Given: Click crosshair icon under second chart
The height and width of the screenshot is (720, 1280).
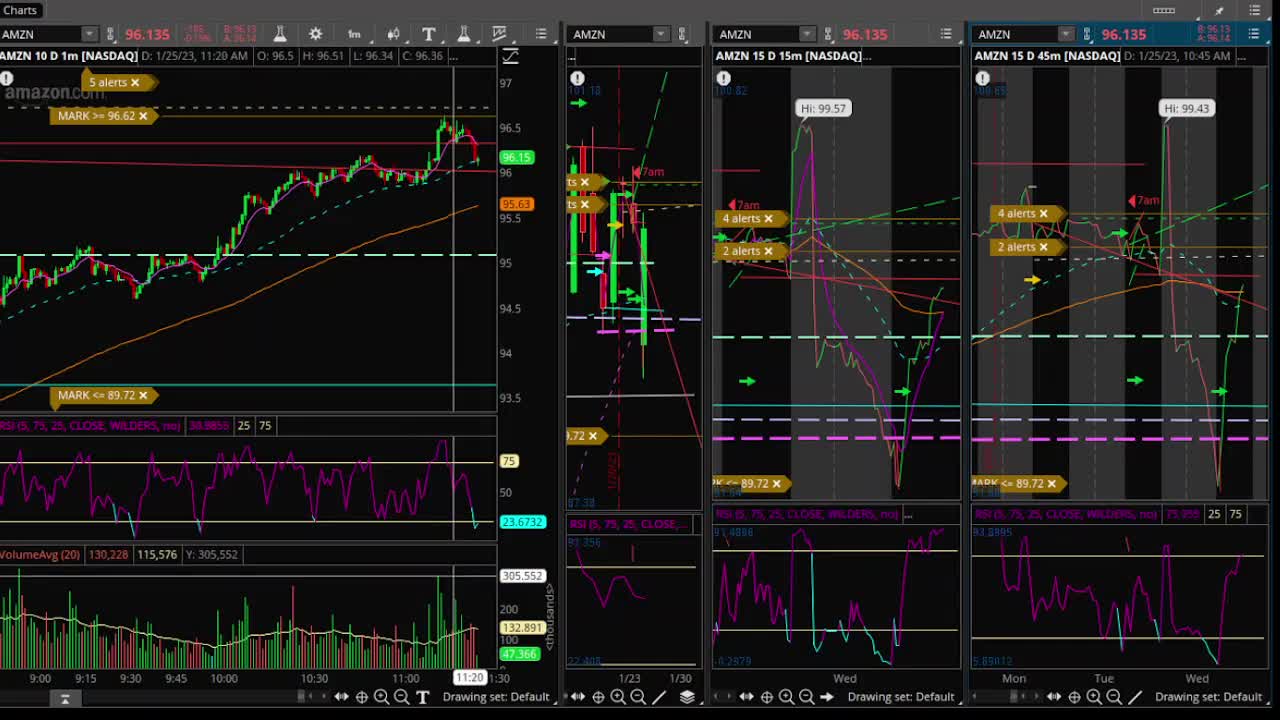Looking at the screenshot, I should tap(598, 697).
